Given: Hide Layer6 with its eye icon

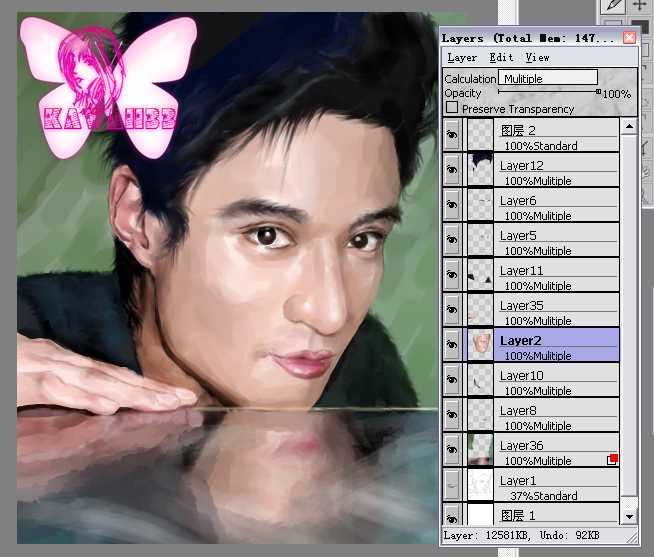Looking at the screenshot, I should point(452,204).
